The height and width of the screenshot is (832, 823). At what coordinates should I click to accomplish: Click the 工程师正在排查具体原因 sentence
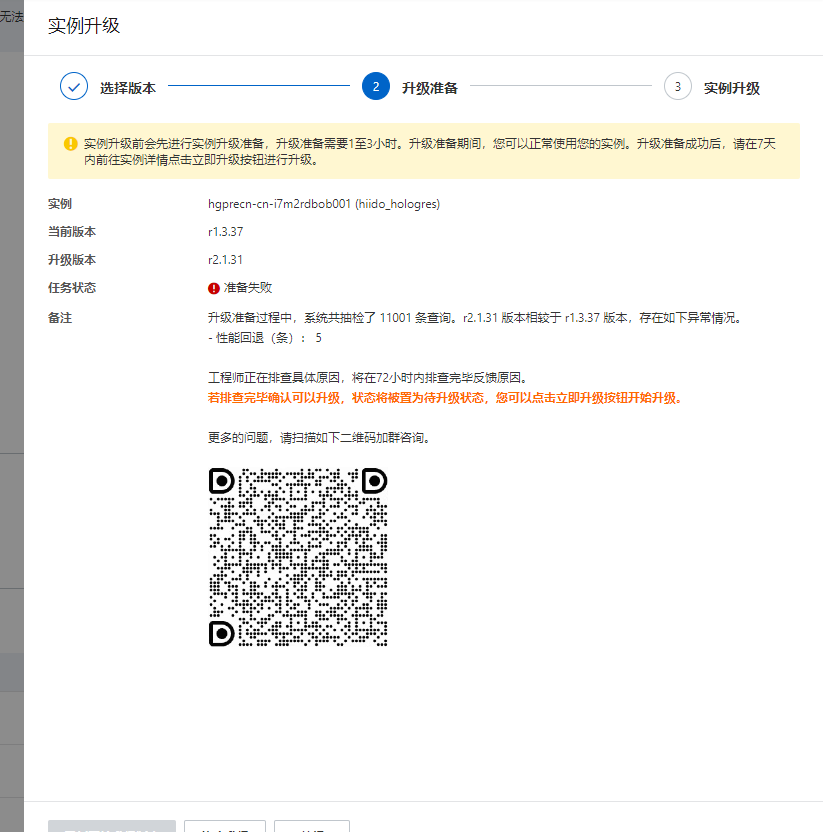click(368, 378)
